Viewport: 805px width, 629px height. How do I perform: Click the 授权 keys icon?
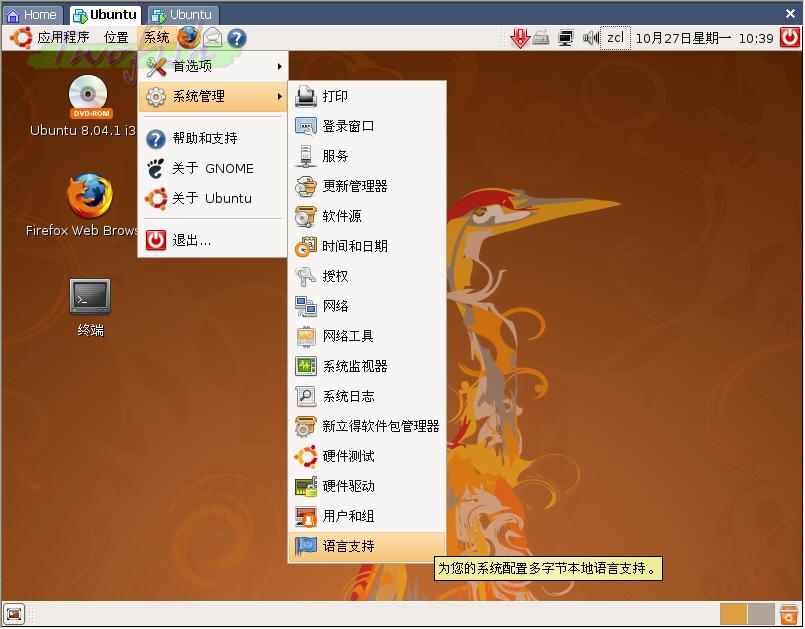[306, 277]
